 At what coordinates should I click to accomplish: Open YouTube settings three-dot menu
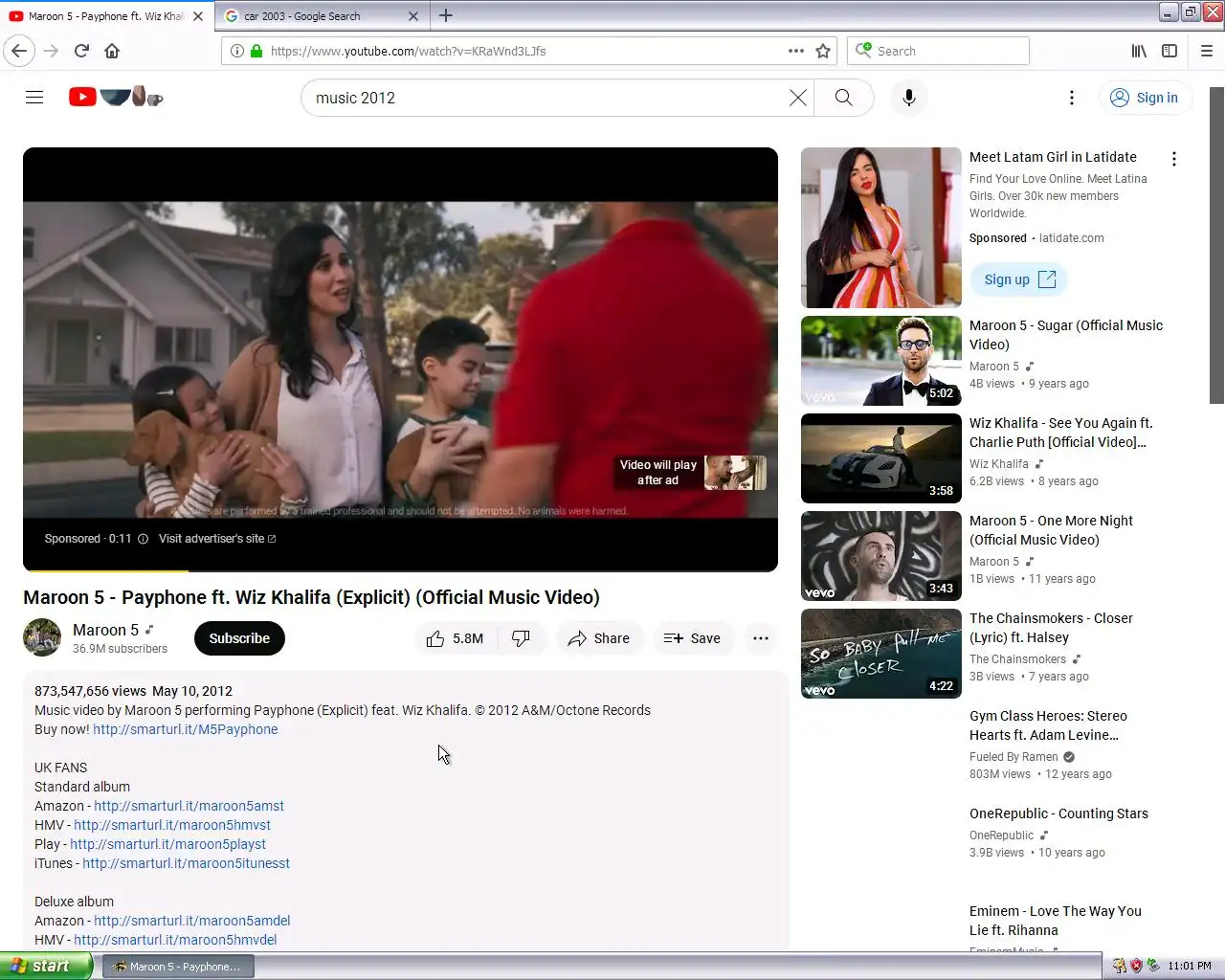click(x=1072, y=98)
